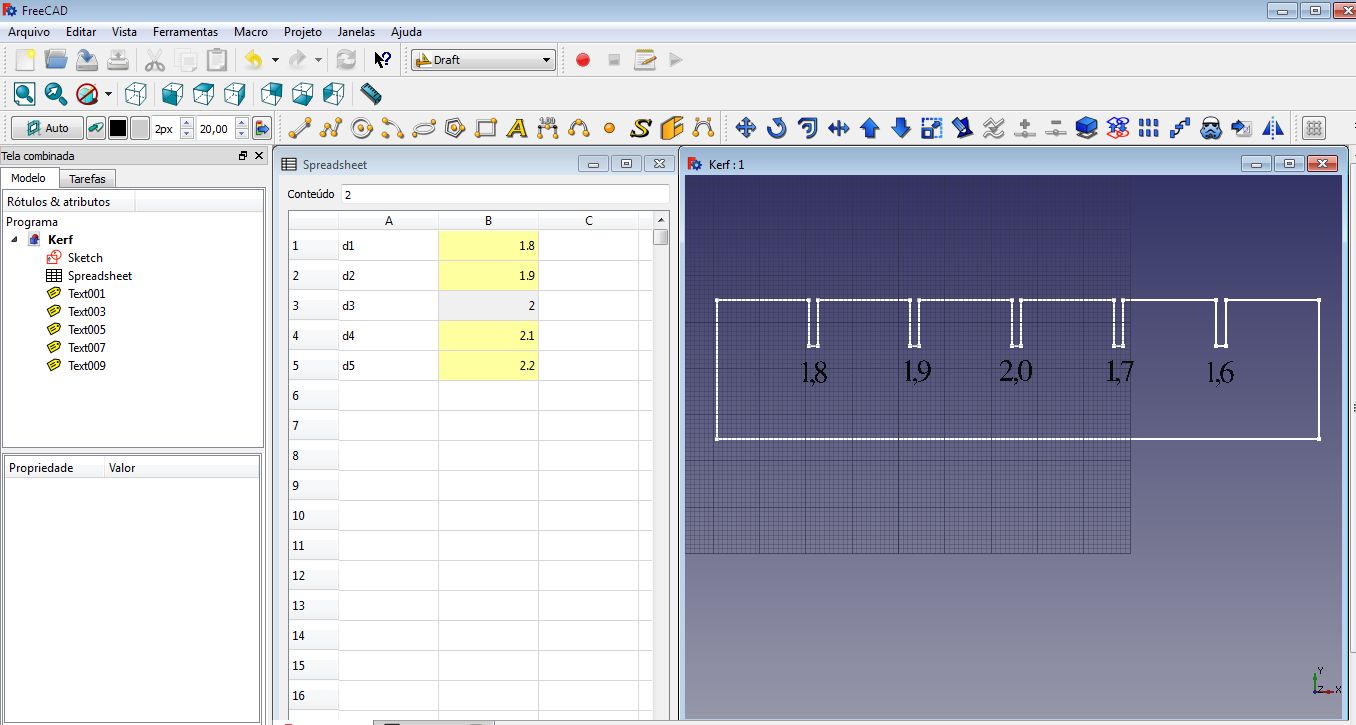Open the macro editor notepad icon

[x=645, y=60]
